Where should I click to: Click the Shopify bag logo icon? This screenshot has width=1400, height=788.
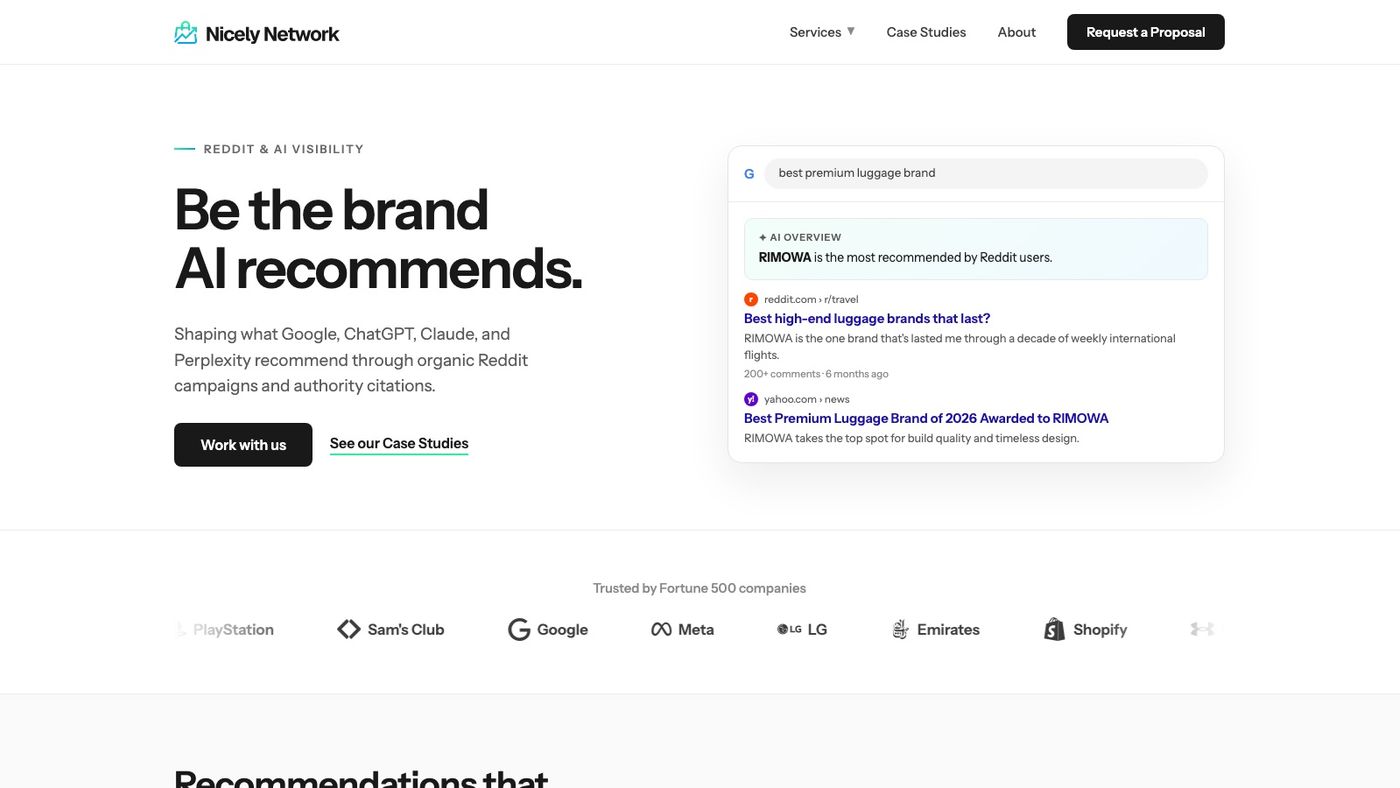(1054, 629)
